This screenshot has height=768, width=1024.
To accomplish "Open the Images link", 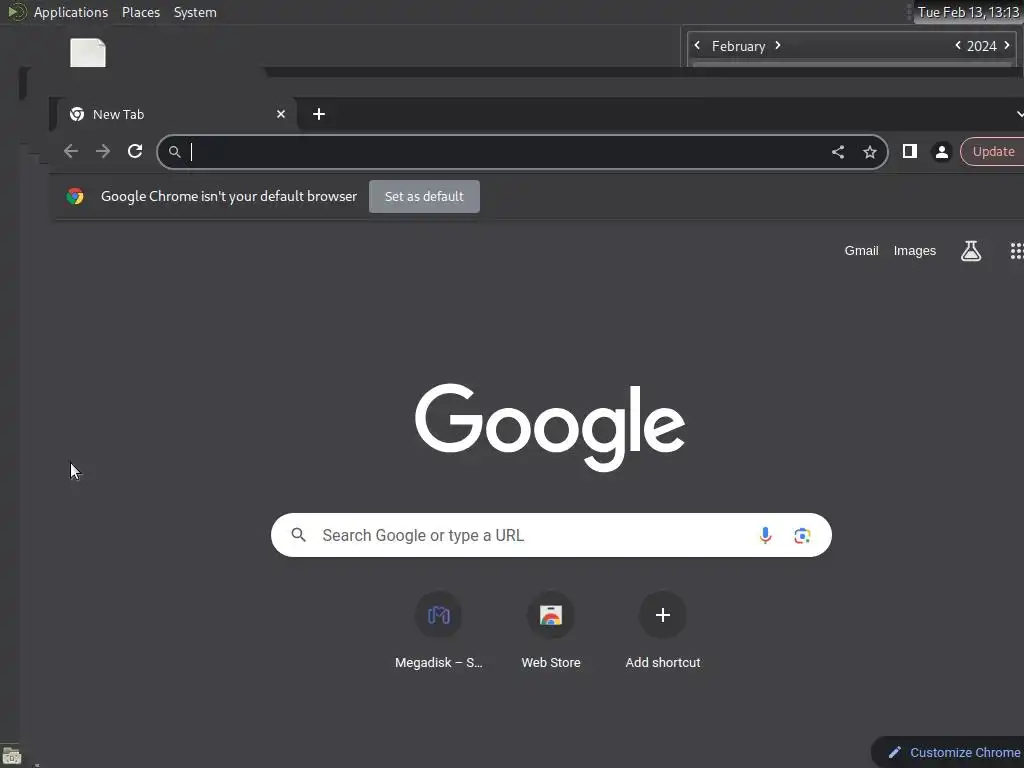I will pyautogui.click(x=914, y=251).
